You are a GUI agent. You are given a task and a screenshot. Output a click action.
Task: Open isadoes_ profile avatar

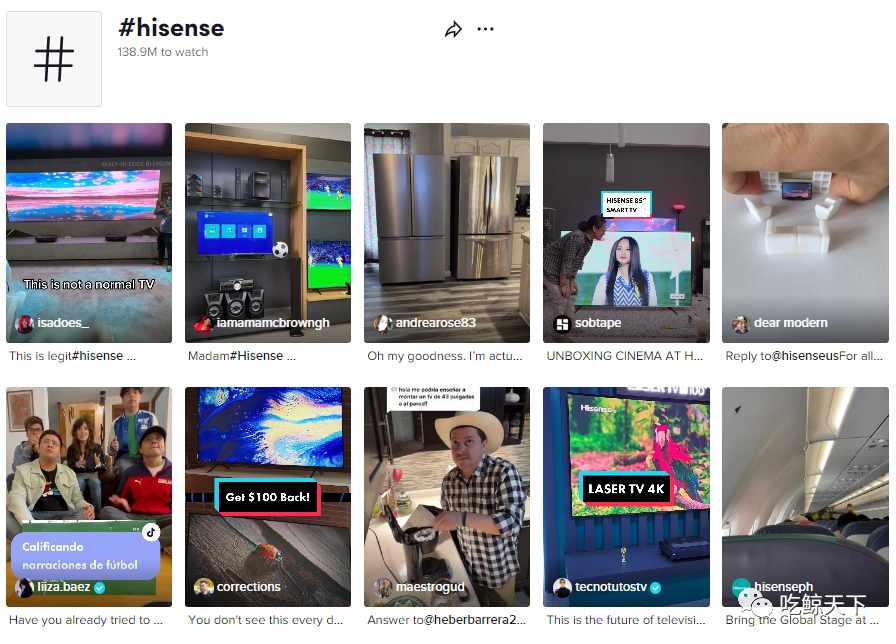(24, 323)
